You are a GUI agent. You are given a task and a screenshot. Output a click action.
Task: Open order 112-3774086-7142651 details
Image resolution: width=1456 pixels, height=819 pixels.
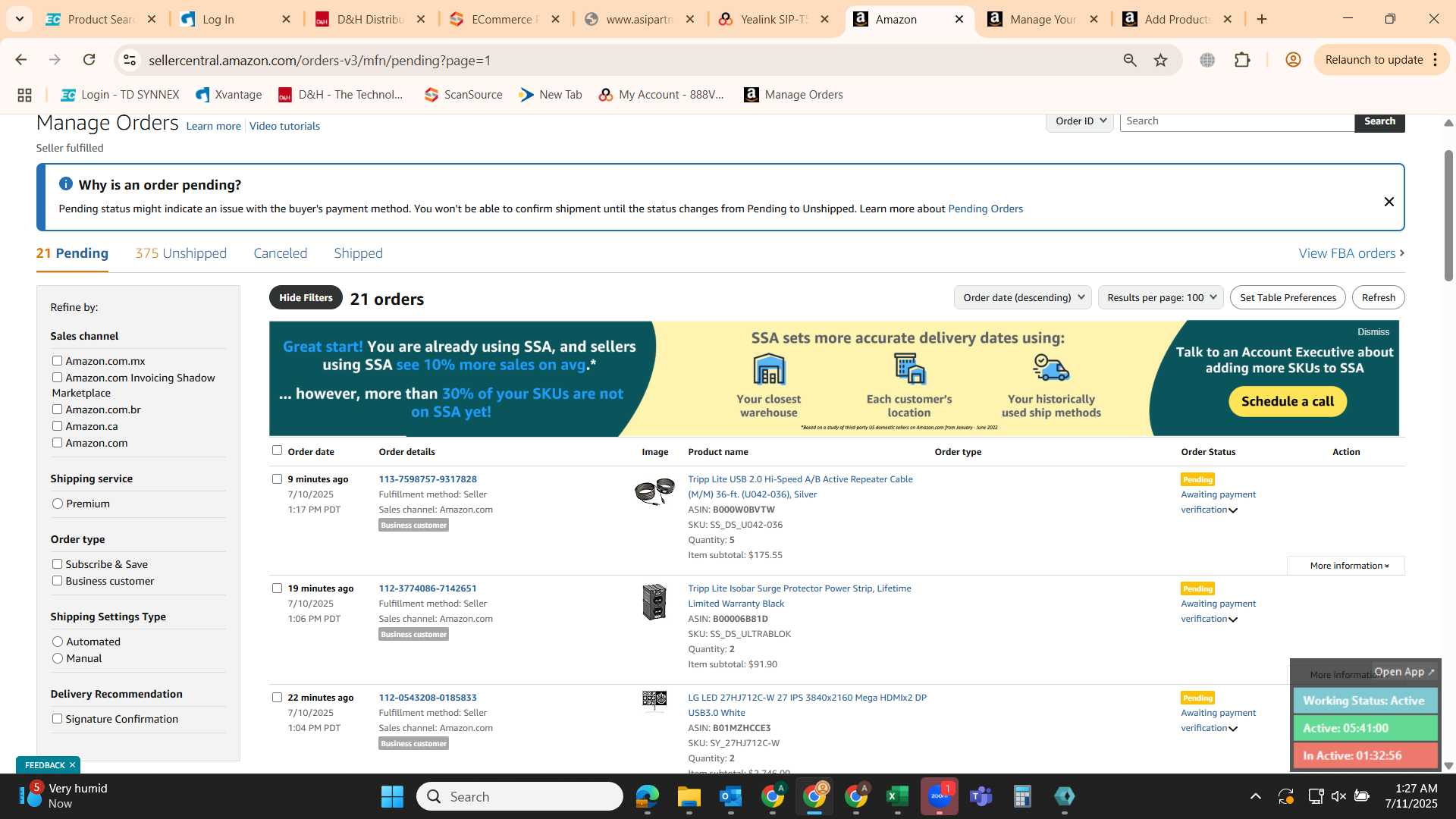tap(428, 588)
